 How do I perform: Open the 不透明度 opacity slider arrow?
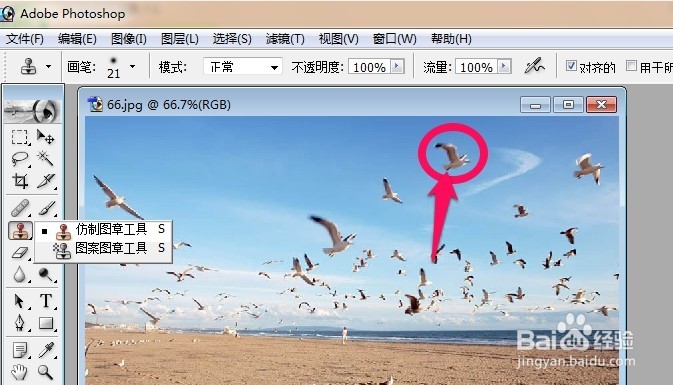(397, 67)
